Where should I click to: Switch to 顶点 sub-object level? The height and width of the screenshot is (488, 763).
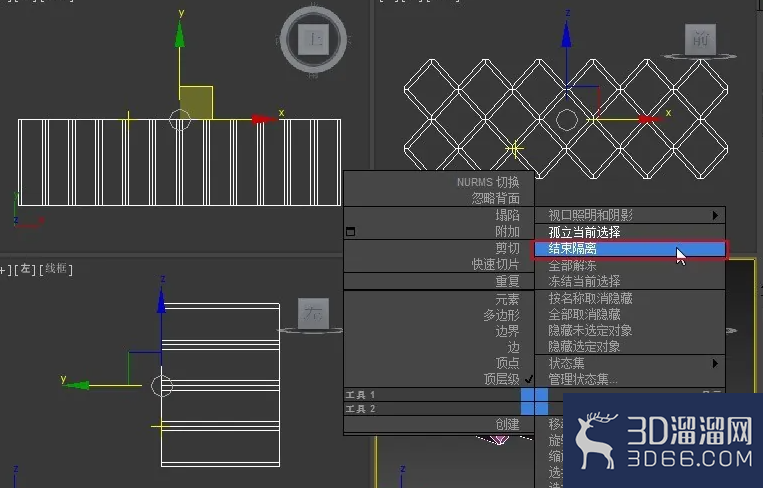point(507,363)
